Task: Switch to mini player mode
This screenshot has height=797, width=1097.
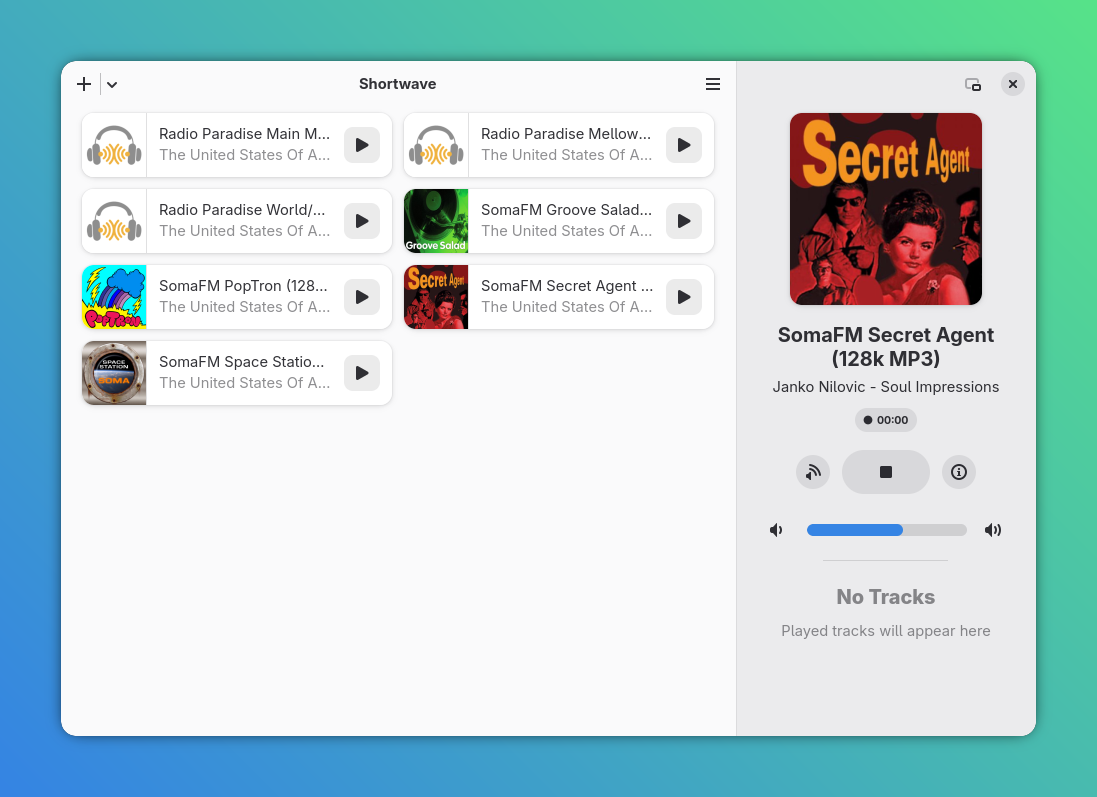Action: [x=972, y=85]
